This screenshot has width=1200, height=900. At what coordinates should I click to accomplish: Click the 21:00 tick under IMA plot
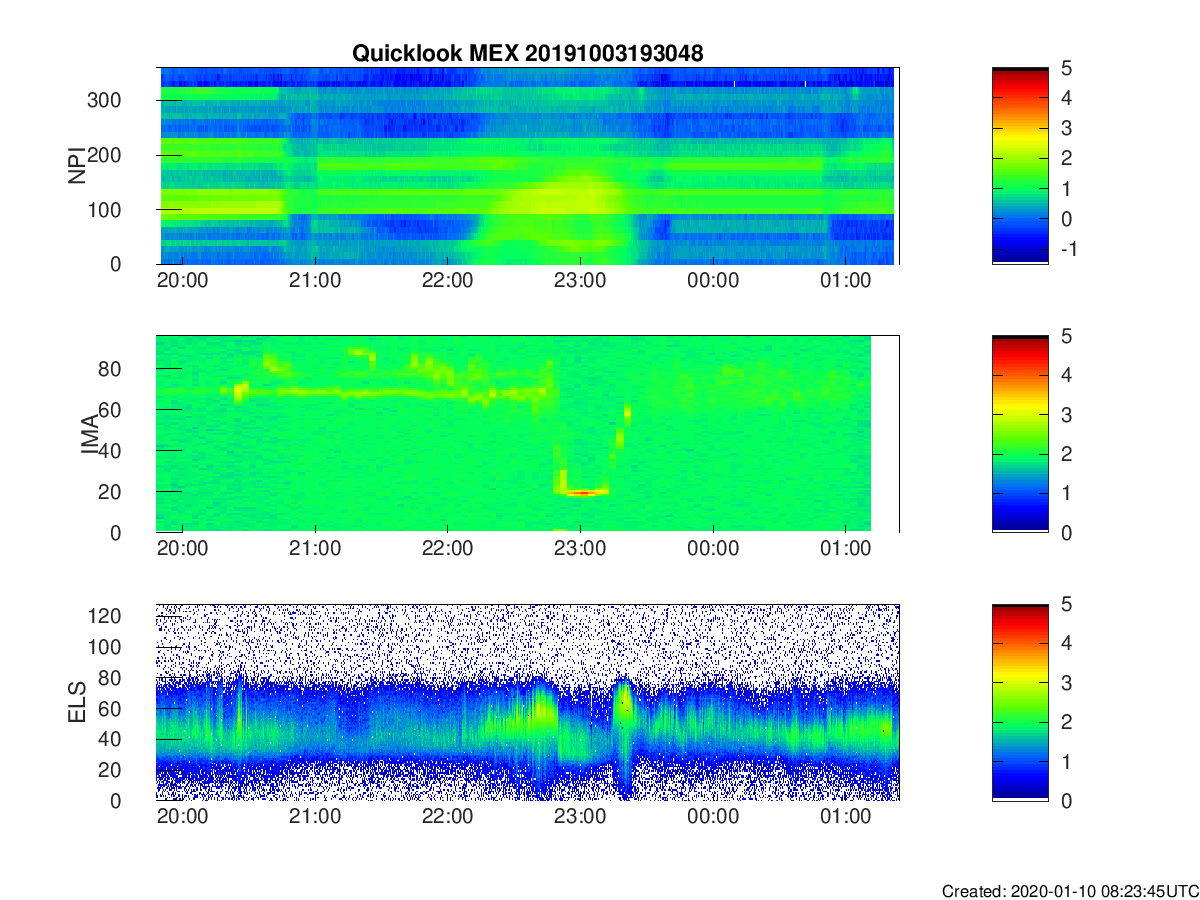click(315, 548)
